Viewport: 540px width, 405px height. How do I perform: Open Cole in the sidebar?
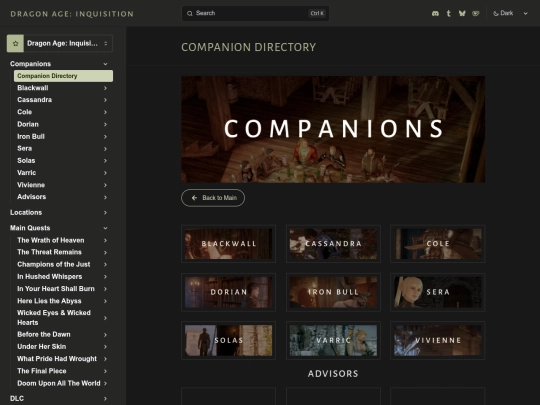coord(63,112)
